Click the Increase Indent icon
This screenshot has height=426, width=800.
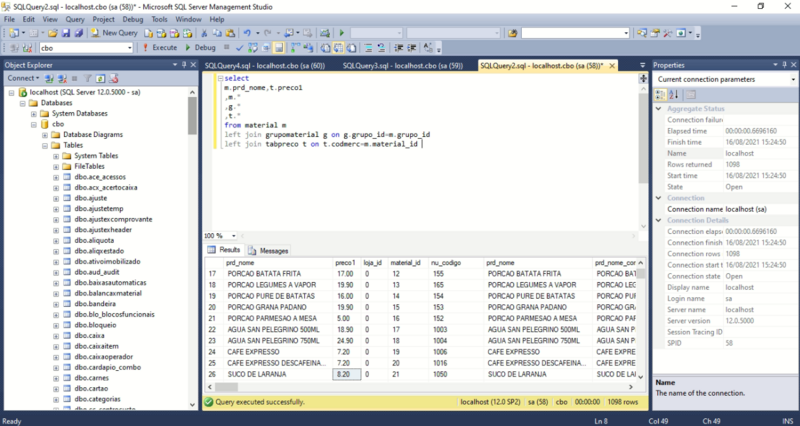(x=411, y=48)
